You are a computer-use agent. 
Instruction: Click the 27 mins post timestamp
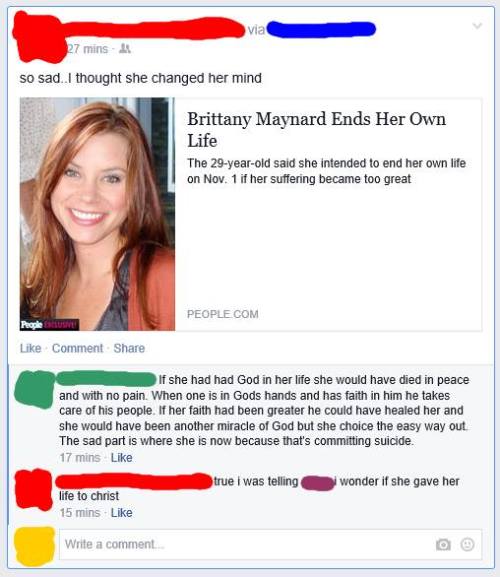[x=88, y=49]
